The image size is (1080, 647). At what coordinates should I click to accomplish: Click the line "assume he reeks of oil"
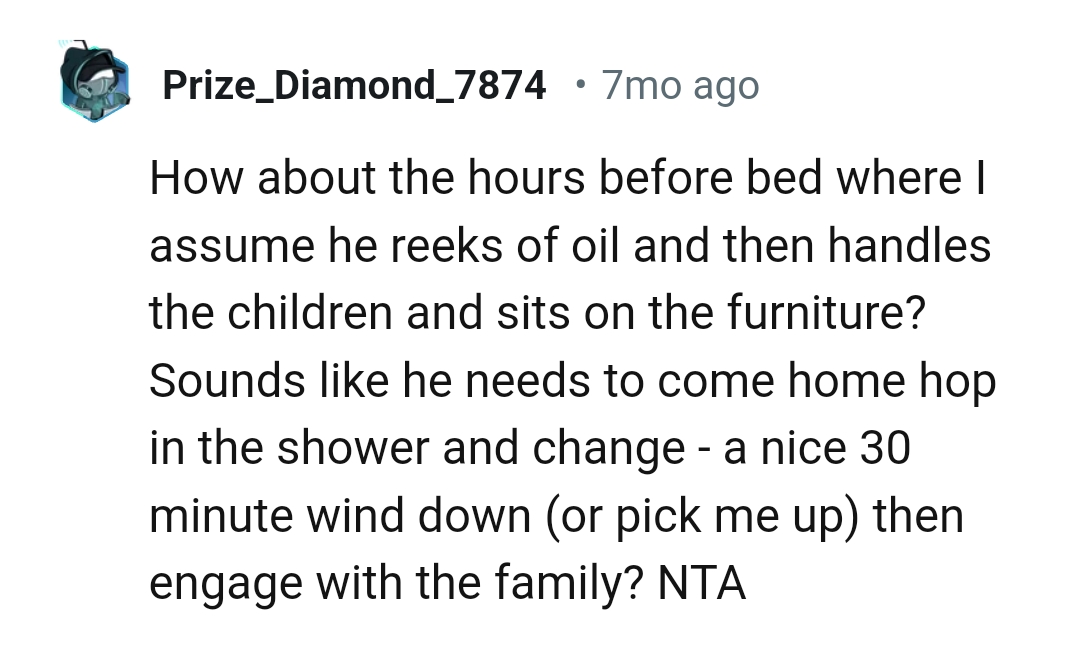570,246
